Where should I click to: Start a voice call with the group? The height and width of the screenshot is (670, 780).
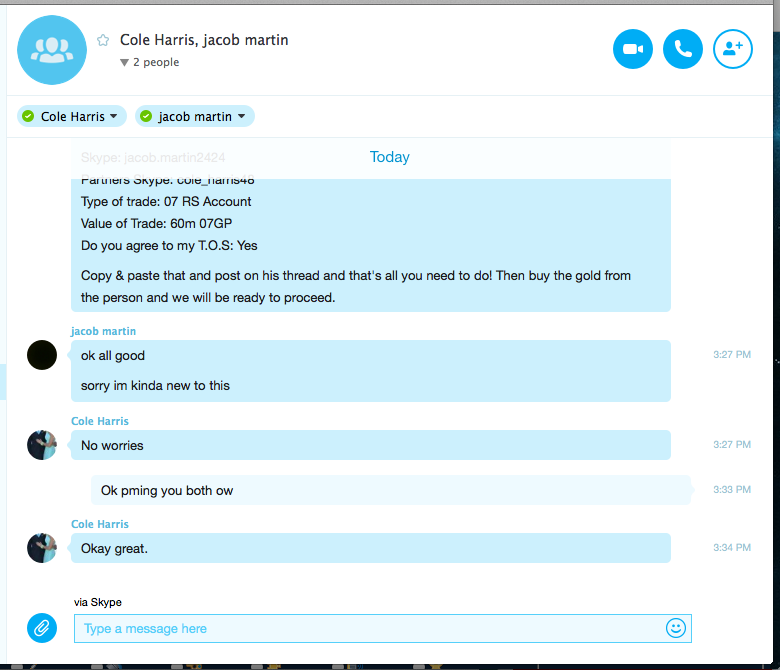pos(682,49)
